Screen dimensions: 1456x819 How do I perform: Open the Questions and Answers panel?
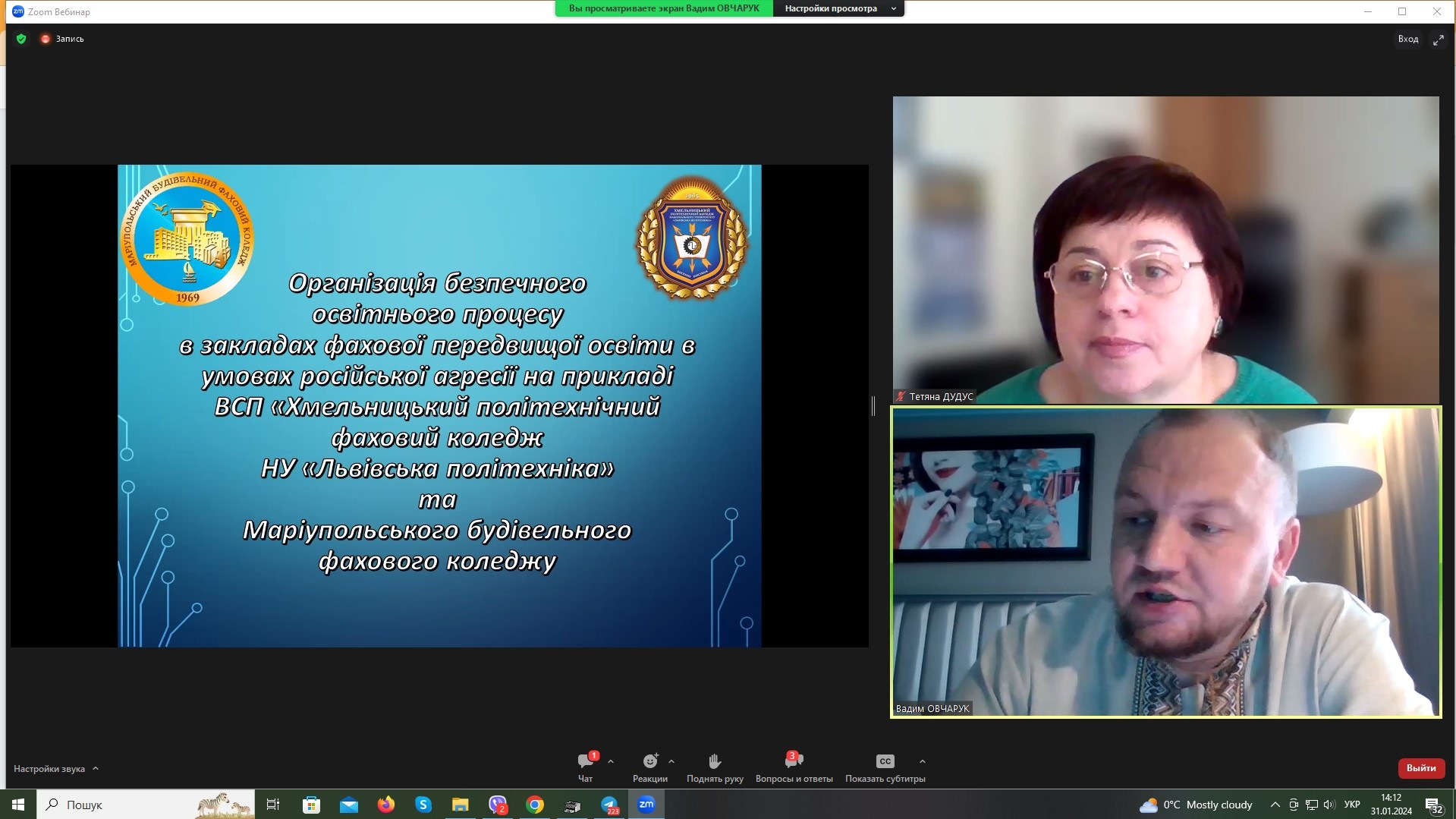pyautogui.click(x=794, y=767)
